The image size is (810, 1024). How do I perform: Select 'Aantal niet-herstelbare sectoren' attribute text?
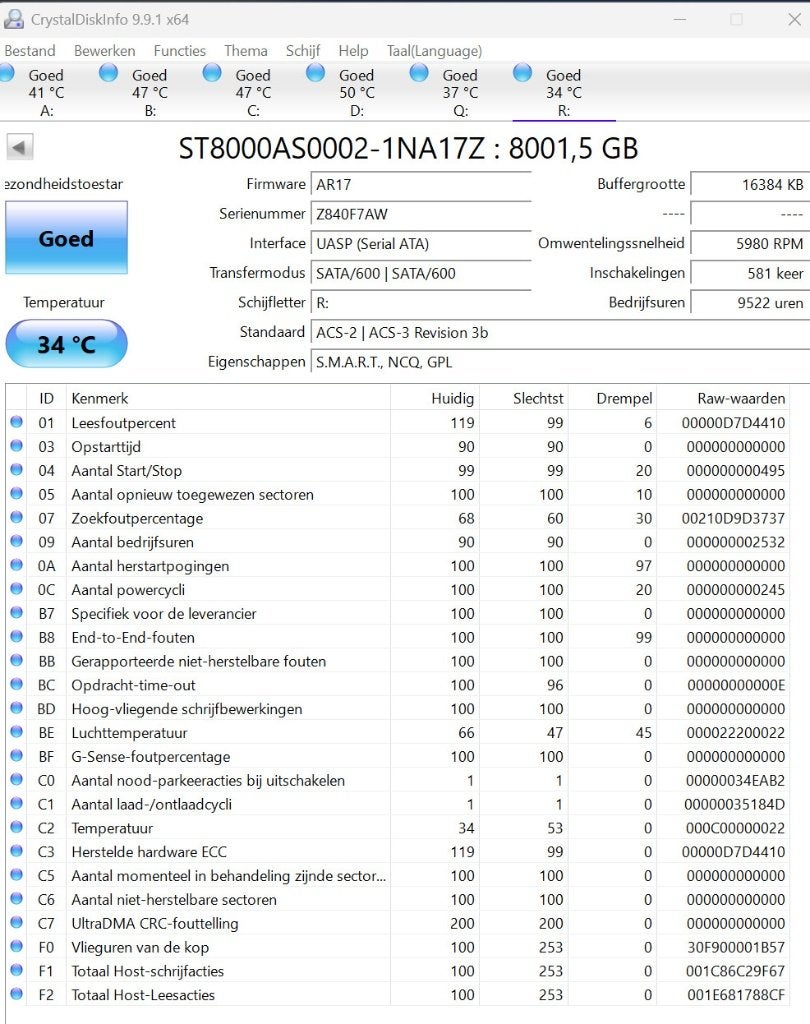click(x=174, y=900)
